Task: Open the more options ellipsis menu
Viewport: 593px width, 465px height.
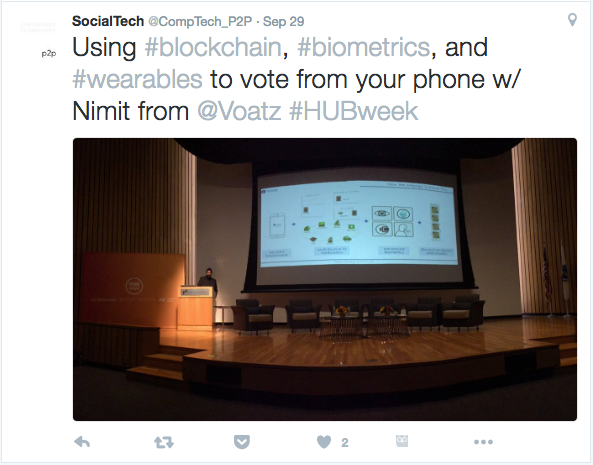Action: (483, 442)
